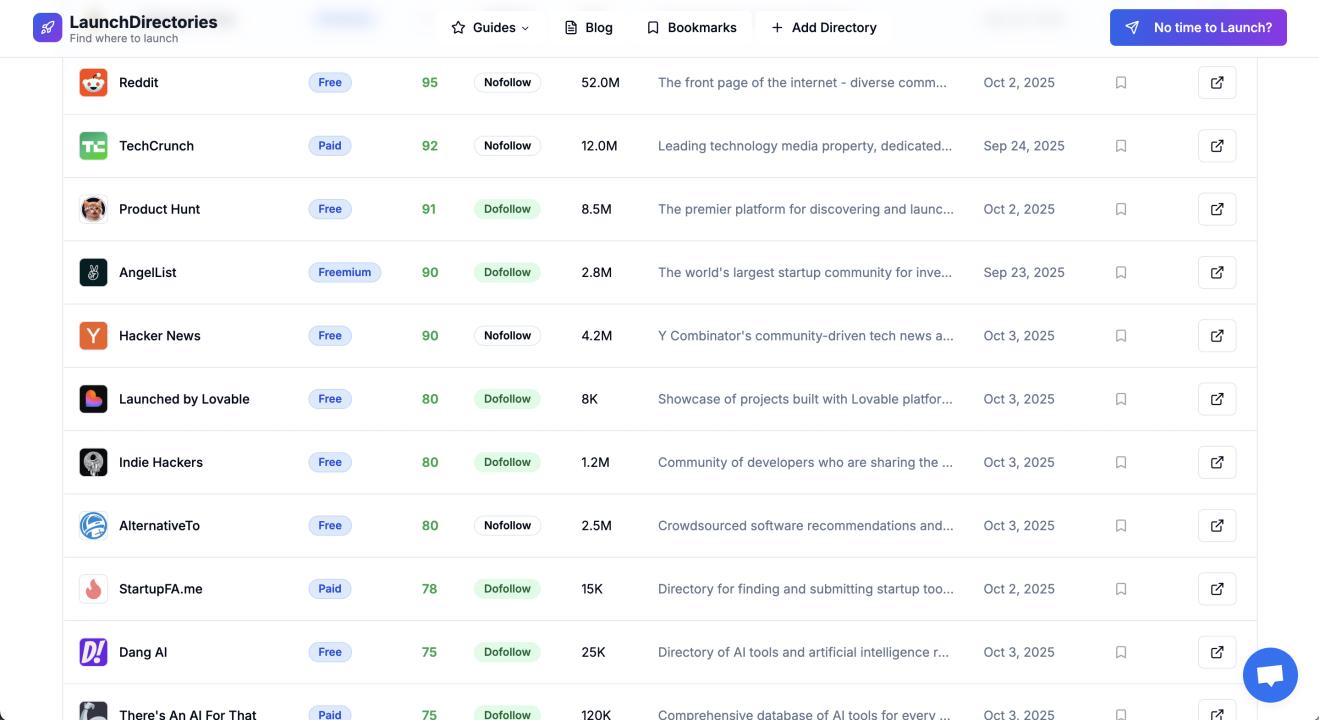The image size is (1319, 720).
Task: Click the Dang AI logo icon
Action: (x=93, y=652)
